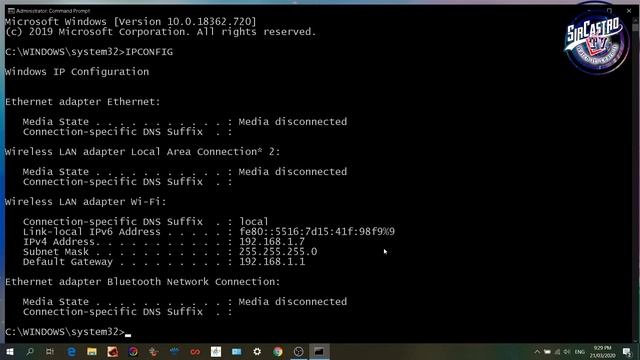Click the blue waveform taskbar icon
The height and width of the screenshot is (360, 640).
coord(174,351)
